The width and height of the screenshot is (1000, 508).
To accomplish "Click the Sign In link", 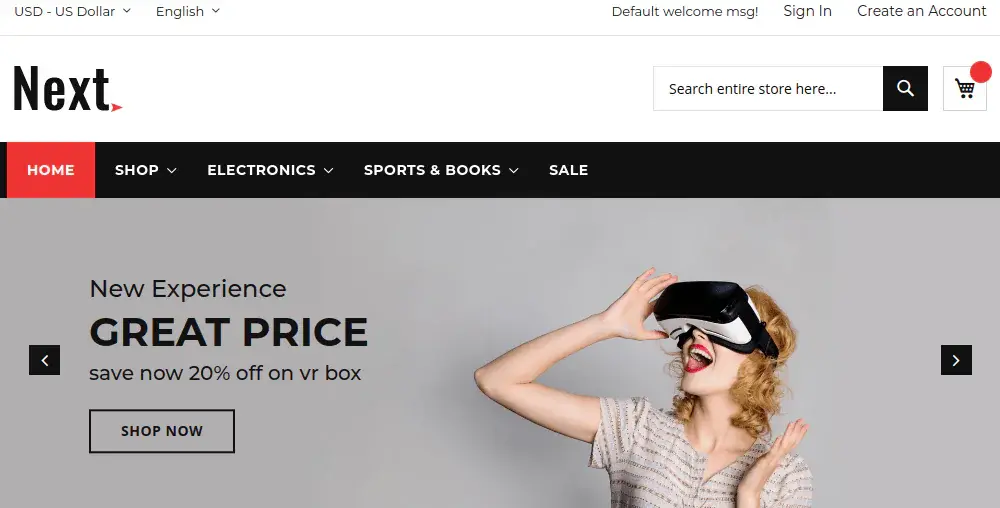I will click(807, 11).
